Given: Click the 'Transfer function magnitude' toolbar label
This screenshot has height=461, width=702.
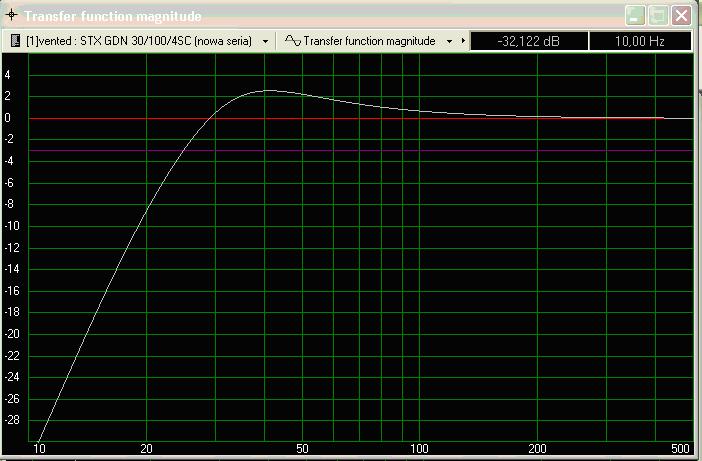Looking at the screenshot, I should [369, 41].
